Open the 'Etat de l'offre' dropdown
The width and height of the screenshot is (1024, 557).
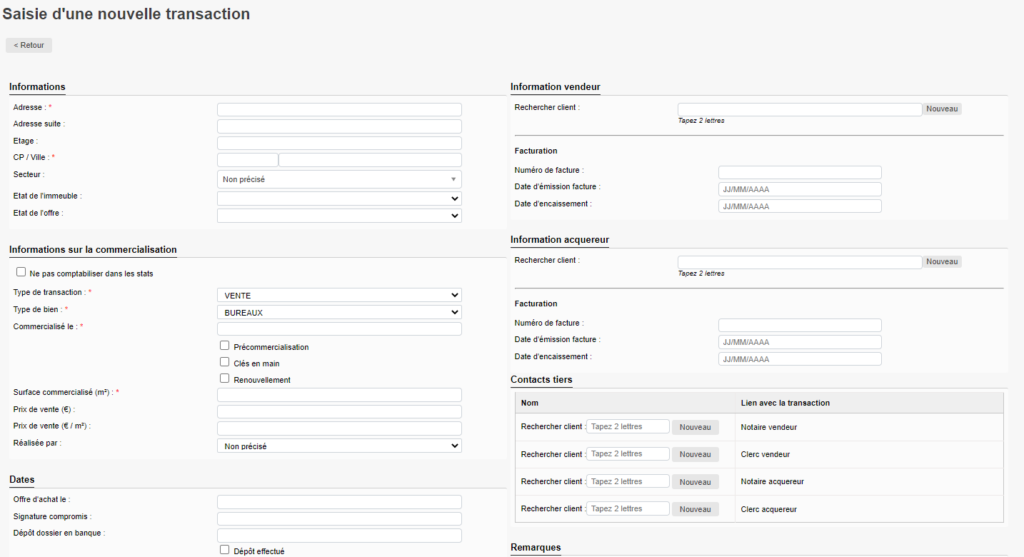pos(339,215)
